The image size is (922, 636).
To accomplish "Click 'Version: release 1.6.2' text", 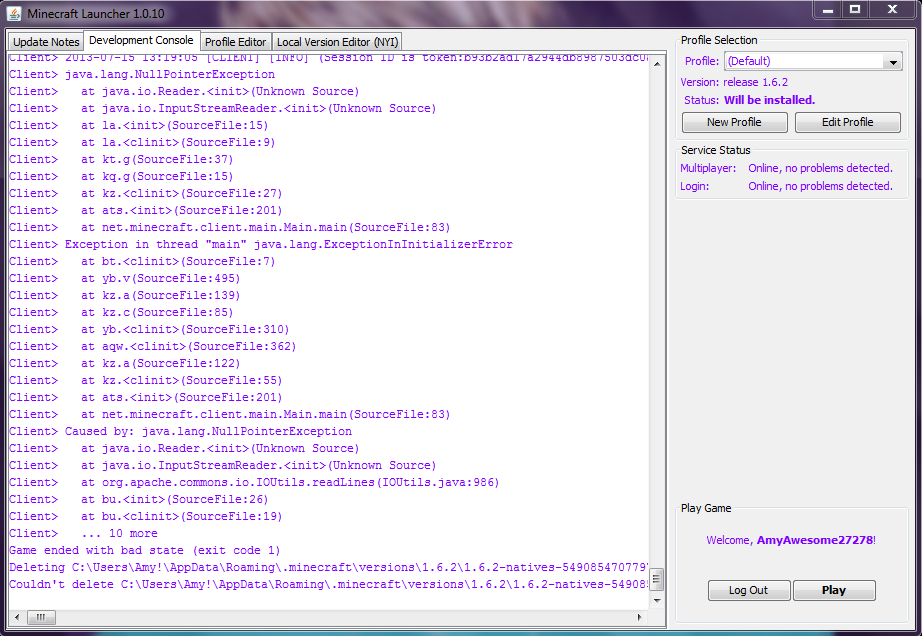I will 734,82.
